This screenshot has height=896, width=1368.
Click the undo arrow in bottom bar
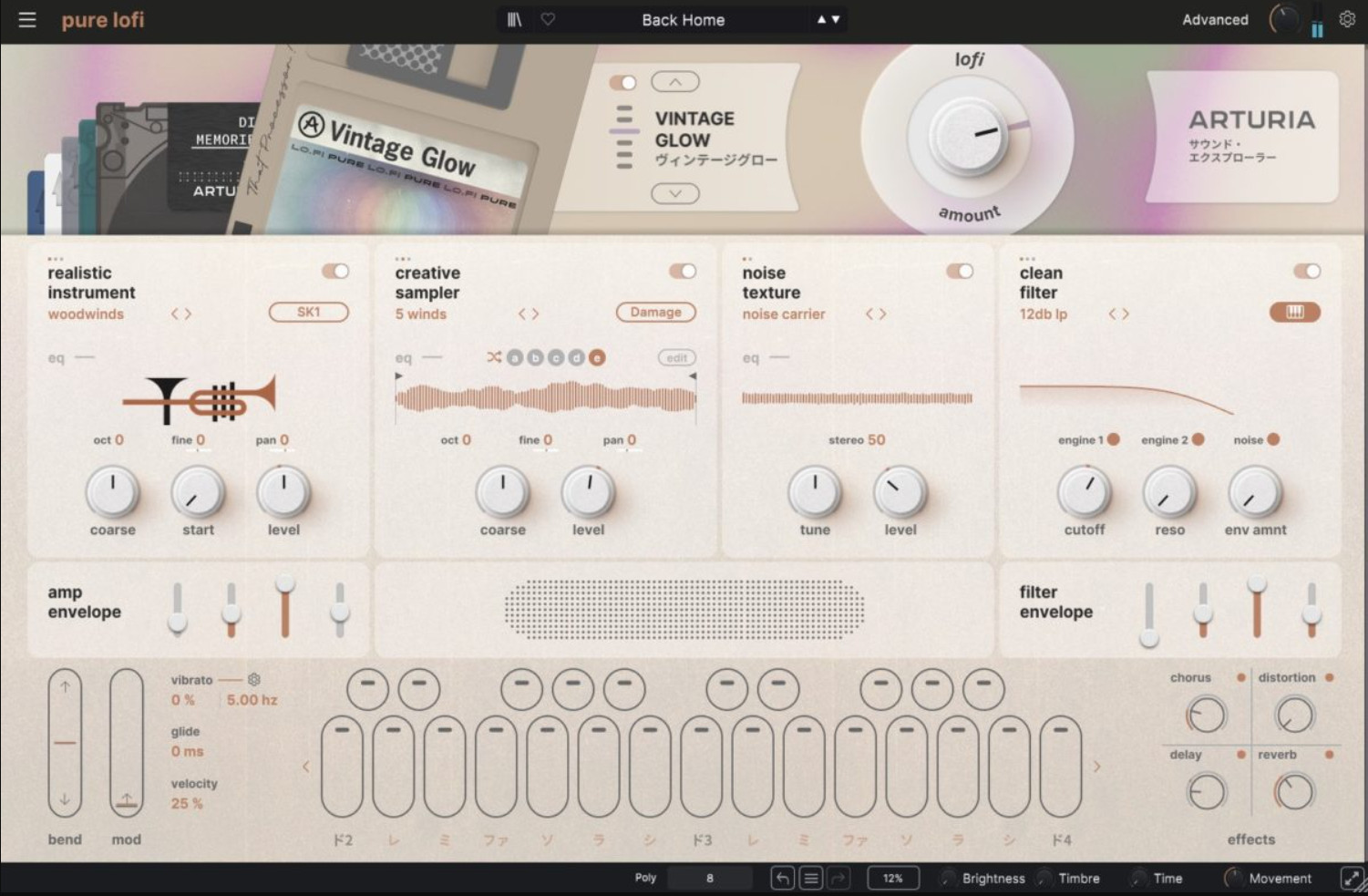click(782, 879)
